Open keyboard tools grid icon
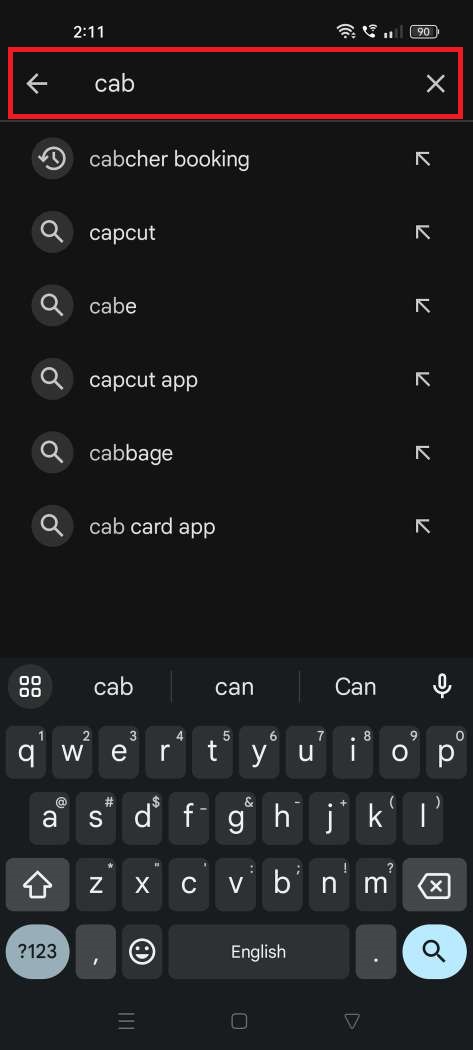Screen dimensions: 473x1050 (x=30, y=686)
